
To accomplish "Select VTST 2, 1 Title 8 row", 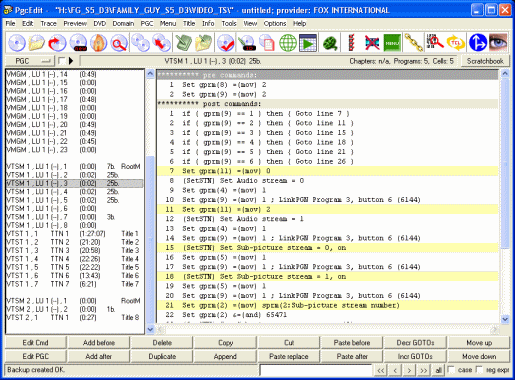I will tap(75, 318).
